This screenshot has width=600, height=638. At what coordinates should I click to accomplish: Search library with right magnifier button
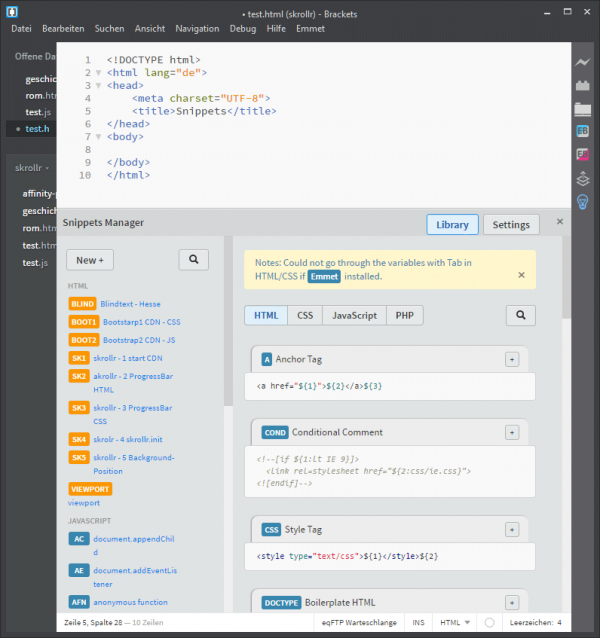point(521,315)
